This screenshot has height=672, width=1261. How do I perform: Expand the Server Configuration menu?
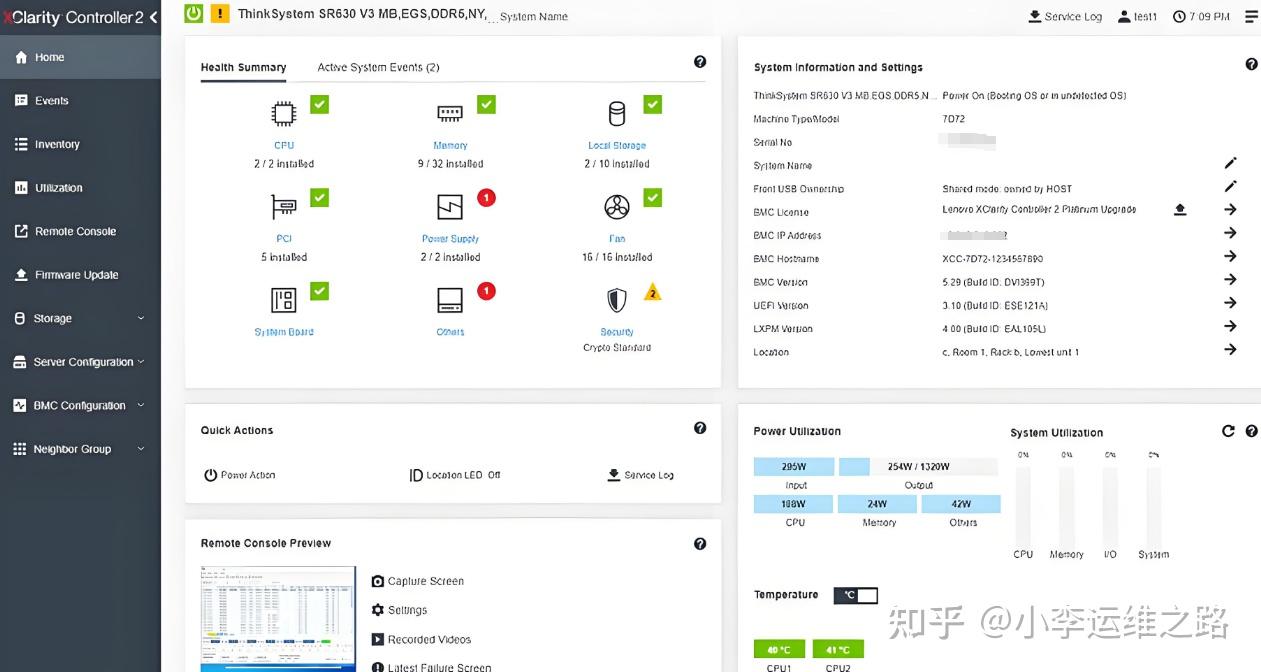[80, 362]
